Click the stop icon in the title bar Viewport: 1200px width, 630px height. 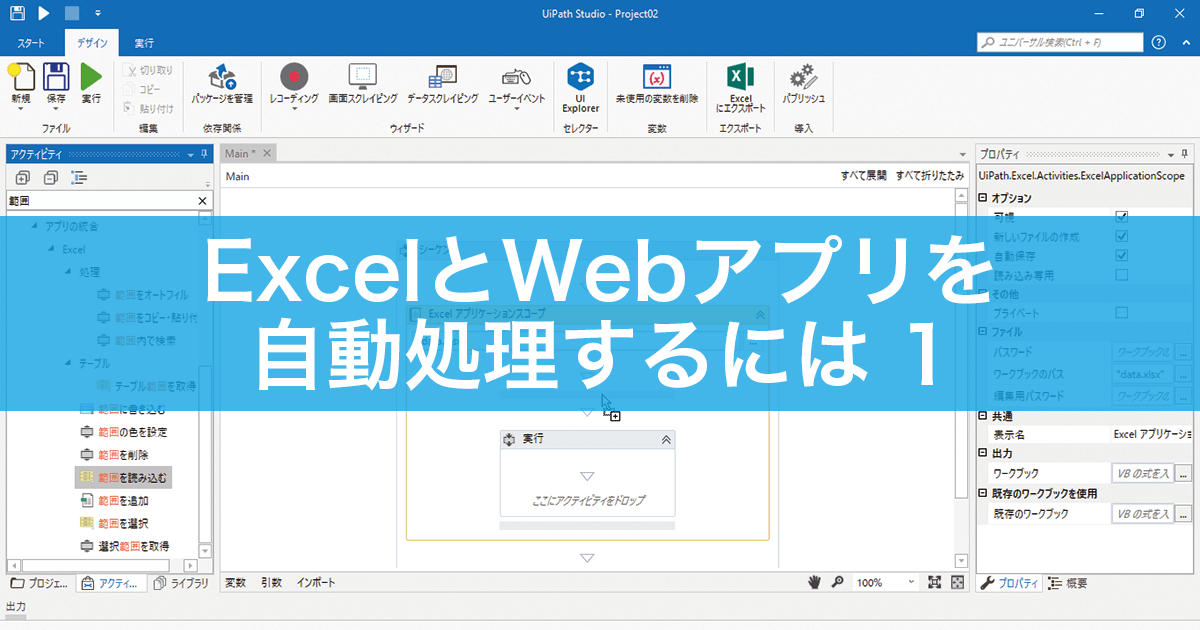(71, 13)
